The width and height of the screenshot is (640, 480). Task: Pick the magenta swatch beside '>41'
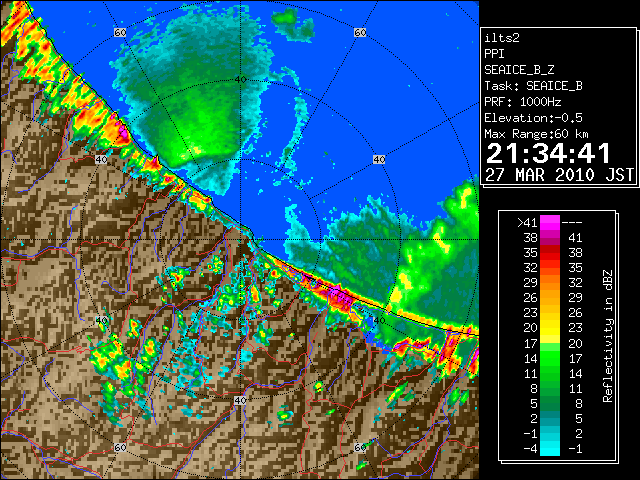550,222
